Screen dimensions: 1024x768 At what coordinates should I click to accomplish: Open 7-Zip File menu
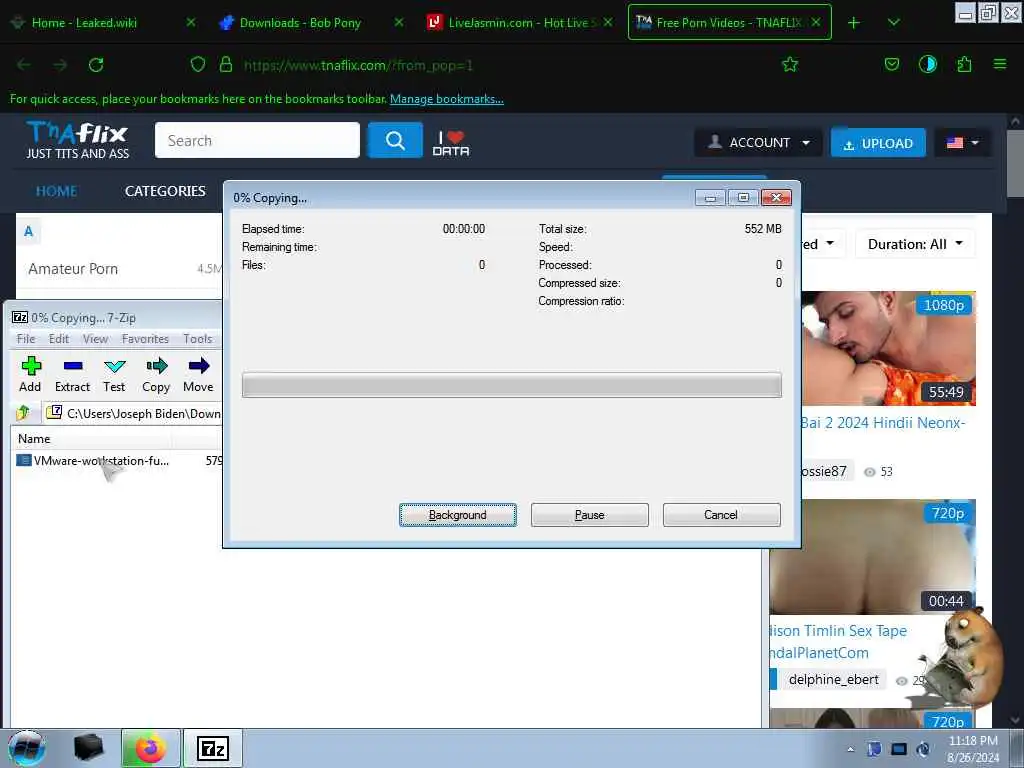[x=26, y=338]
